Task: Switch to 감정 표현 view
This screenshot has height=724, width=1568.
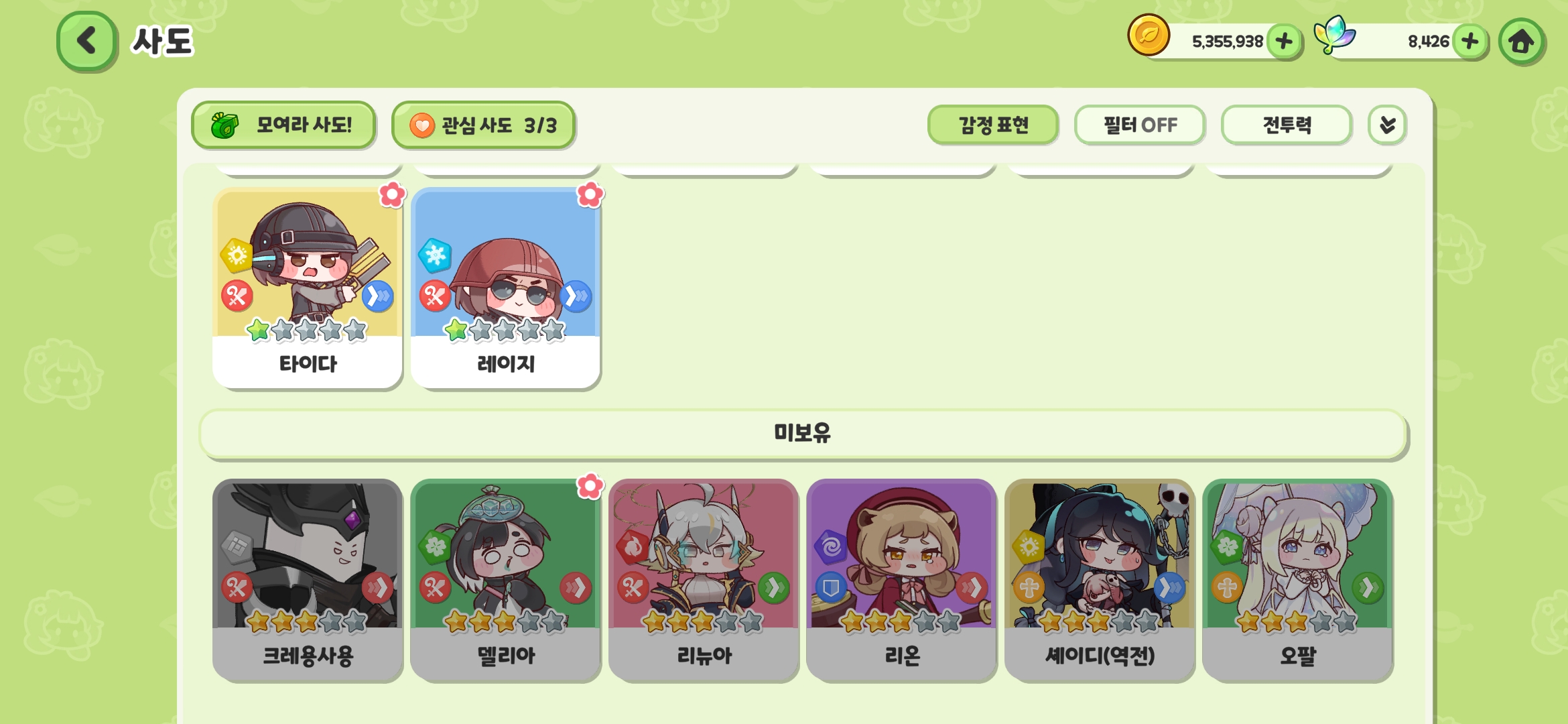Action: [x=993, y=125]
